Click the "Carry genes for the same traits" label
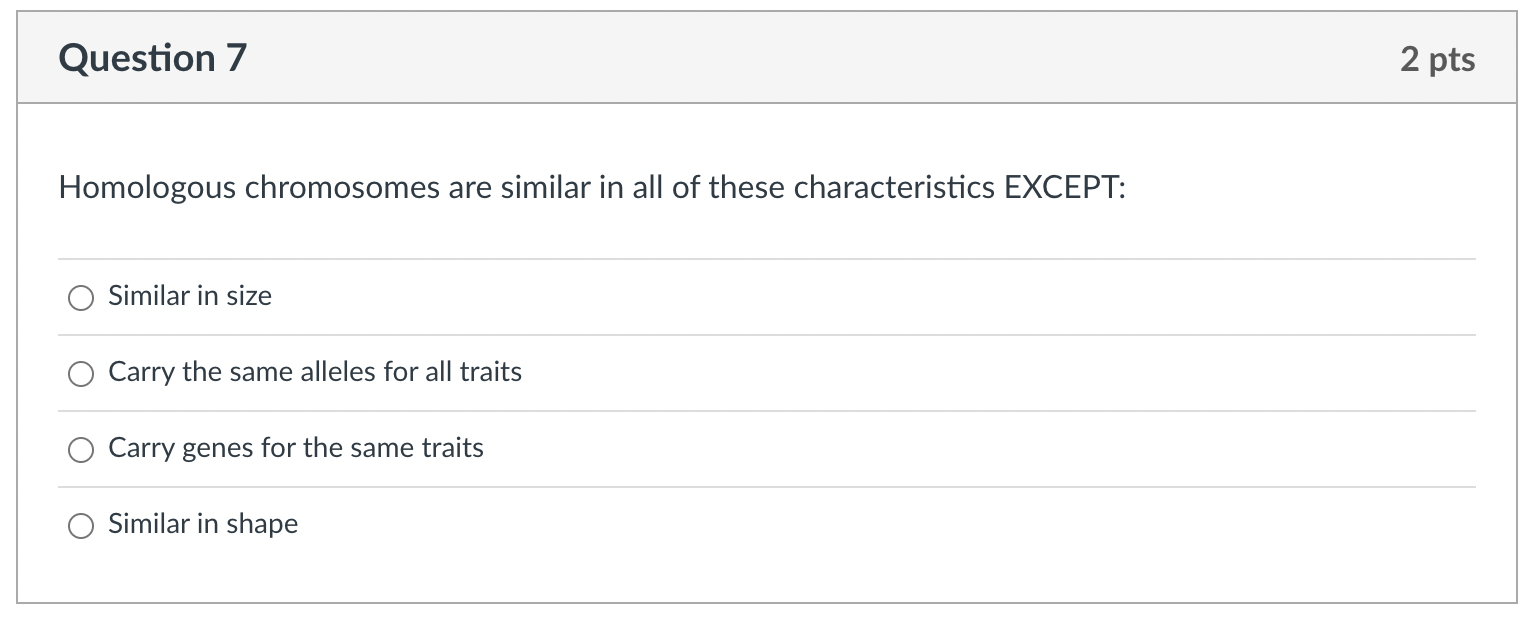This screenshot has height=620, width=1534. (x=296, y=448)
